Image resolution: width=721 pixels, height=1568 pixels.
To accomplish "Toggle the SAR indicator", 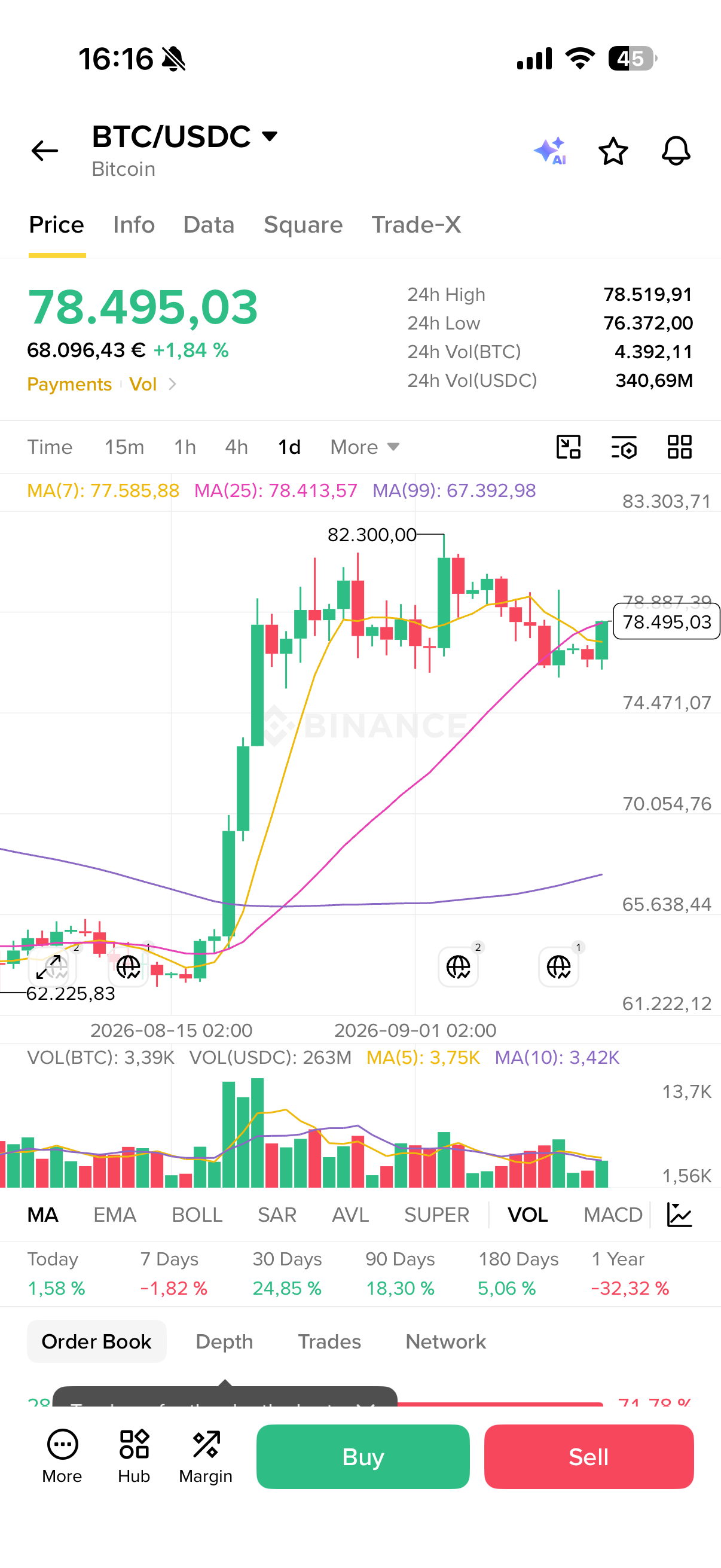I will point(277,1215).
